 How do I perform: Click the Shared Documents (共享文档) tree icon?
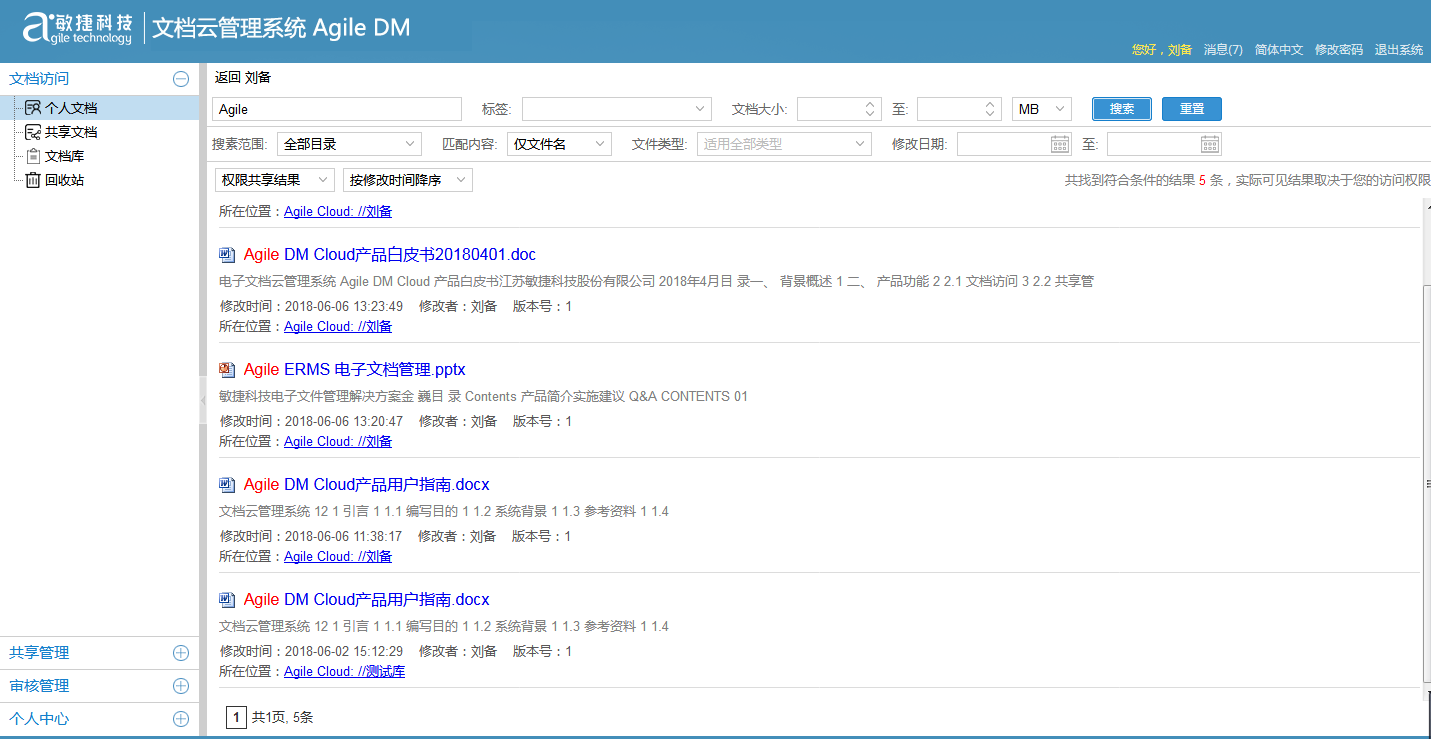(33, 132)
